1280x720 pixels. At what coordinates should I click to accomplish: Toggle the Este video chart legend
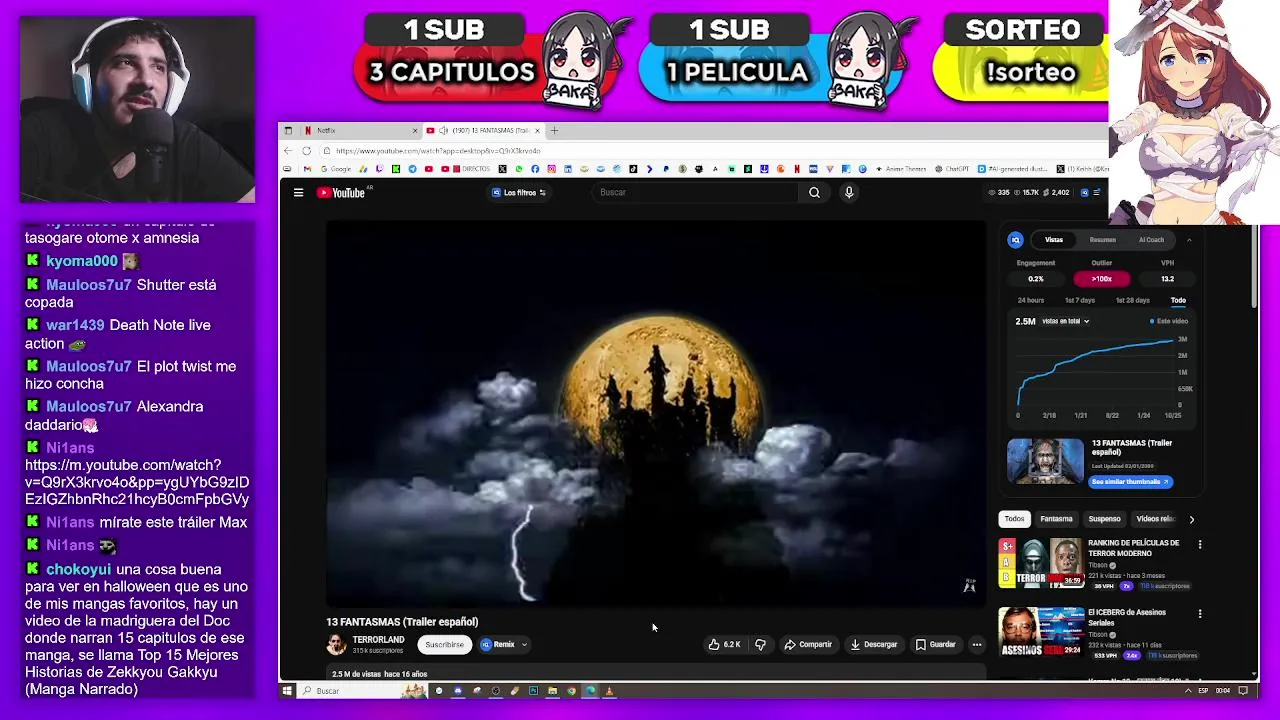click(1169, 322)
